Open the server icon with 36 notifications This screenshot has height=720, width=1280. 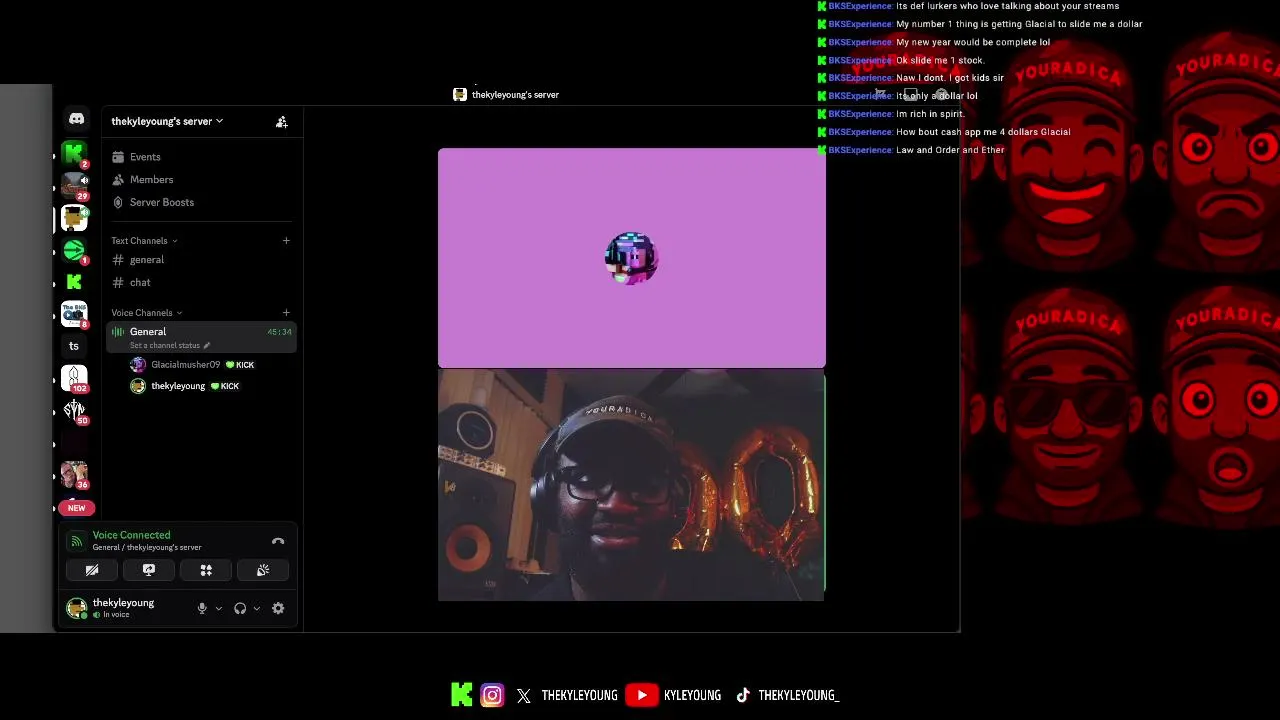pos(74,474)
